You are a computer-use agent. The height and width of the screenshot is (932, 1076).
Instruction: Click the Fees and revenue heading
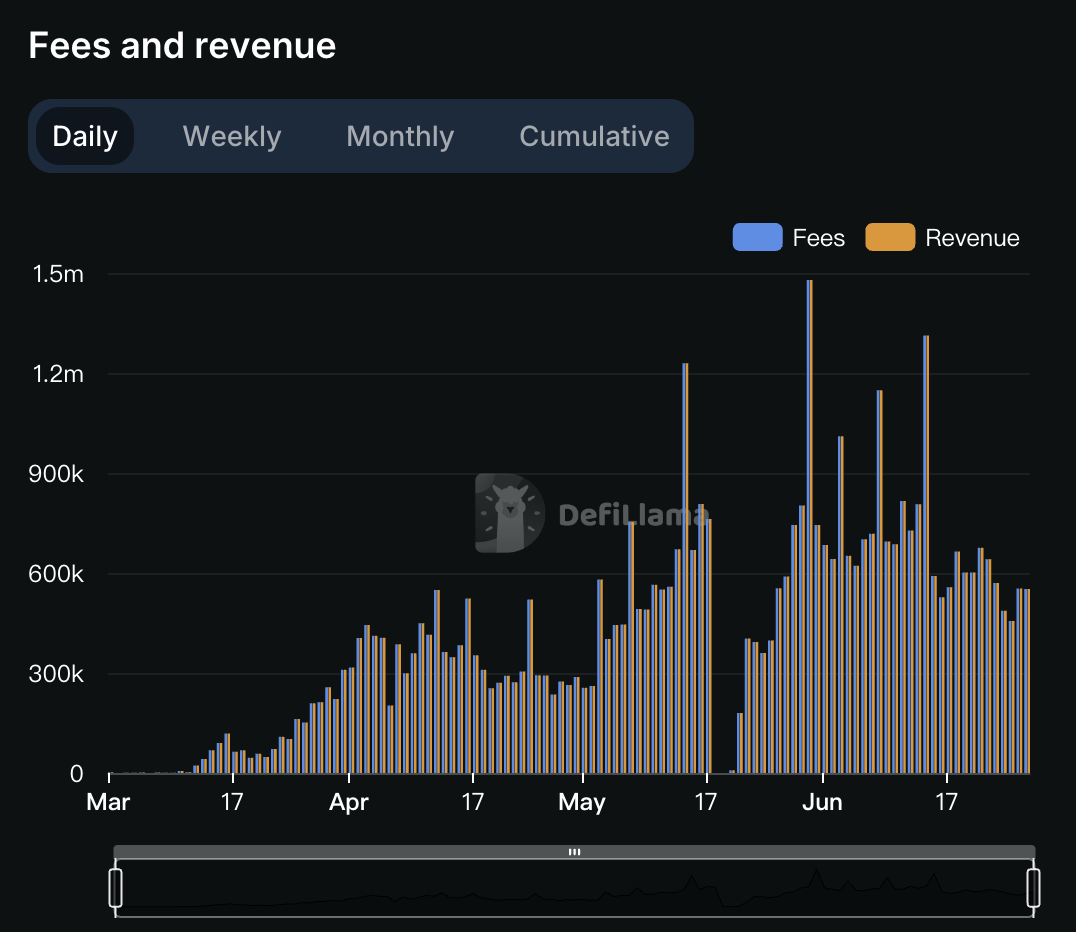pos(182,45)
